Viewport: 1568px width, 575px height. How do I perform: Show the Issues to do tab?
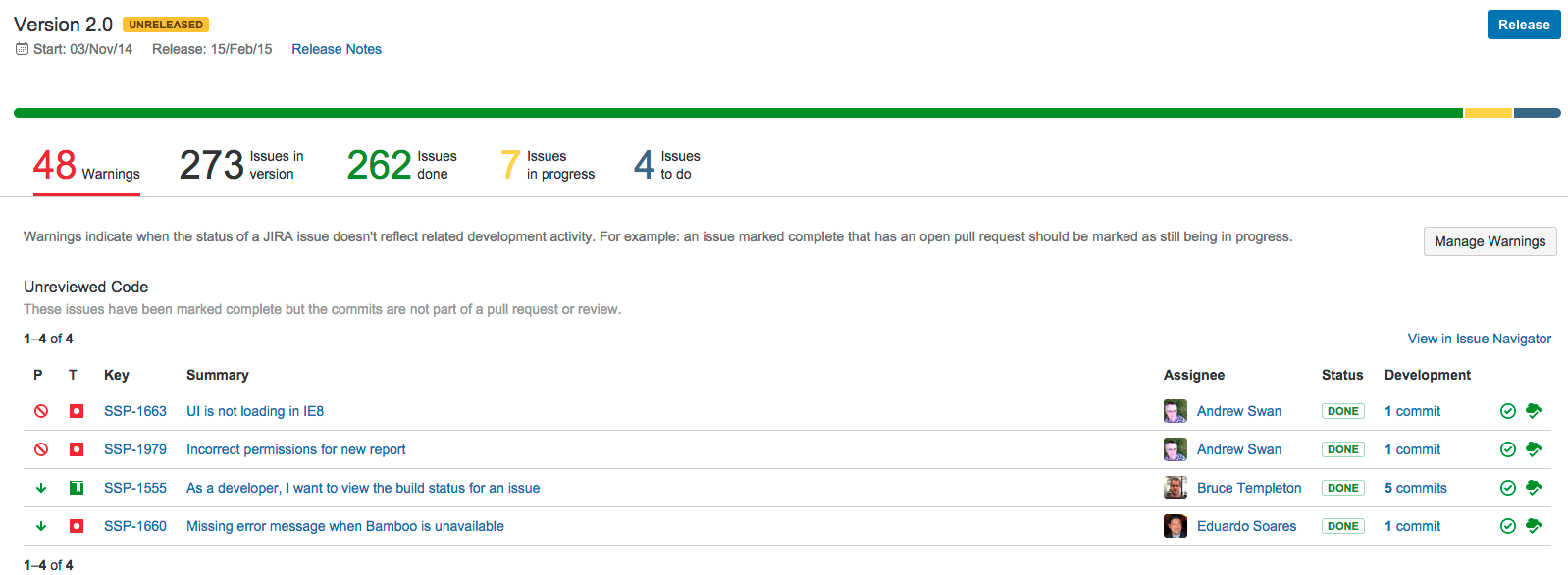point(666,165)
